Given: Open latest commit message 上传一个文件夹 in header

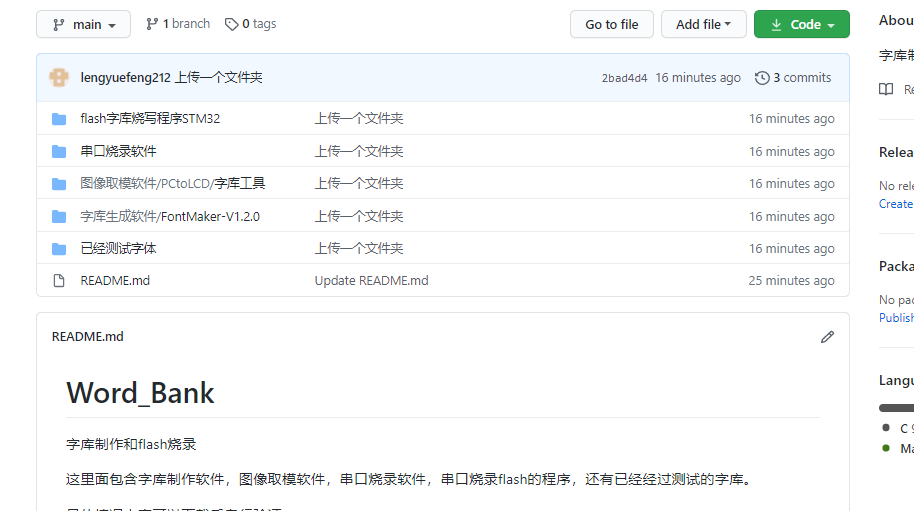Looking at the screenshot, I should pyautogui.click(x=219, y=77).
